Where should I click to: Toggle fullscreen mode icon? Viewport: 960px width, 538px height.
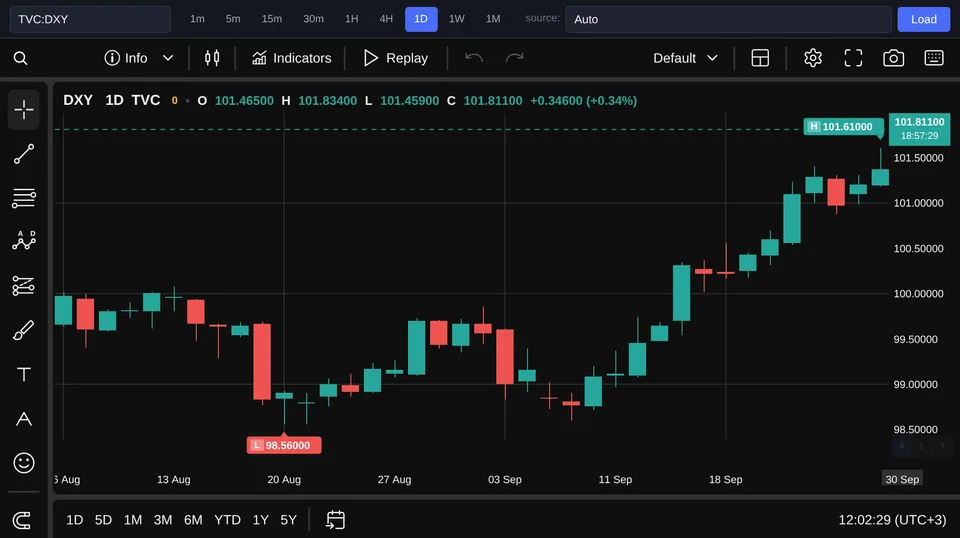(x=853, y=58)
